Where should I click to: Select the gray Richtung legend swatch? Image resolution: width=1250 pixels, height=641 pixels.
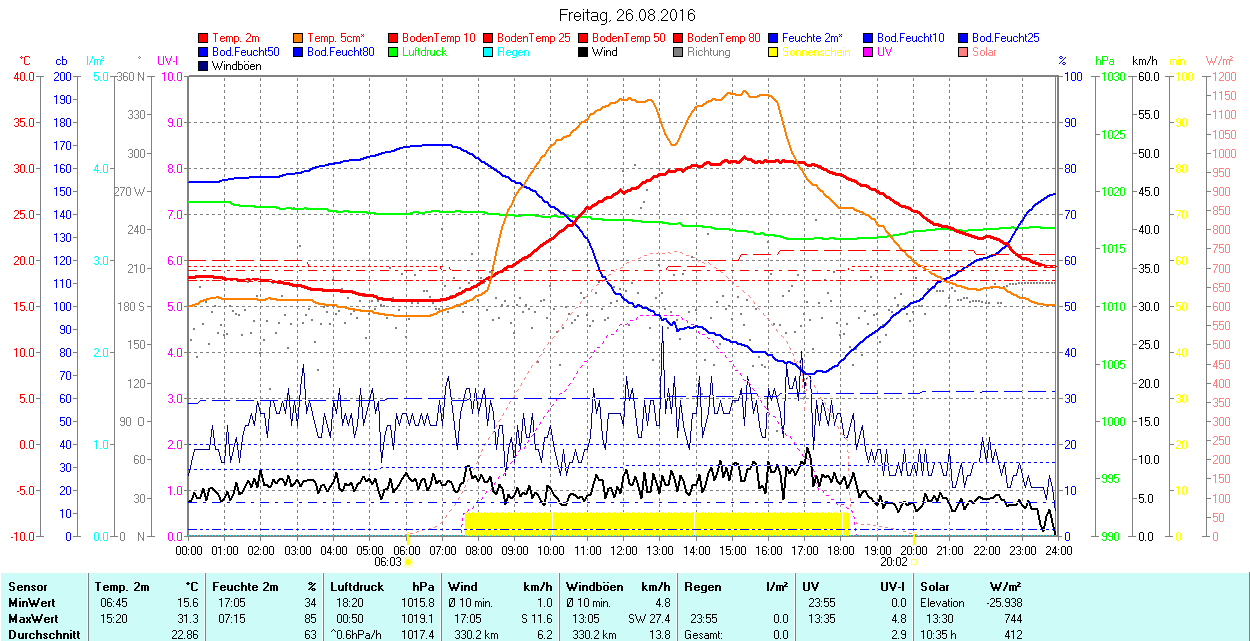[679, 52]
